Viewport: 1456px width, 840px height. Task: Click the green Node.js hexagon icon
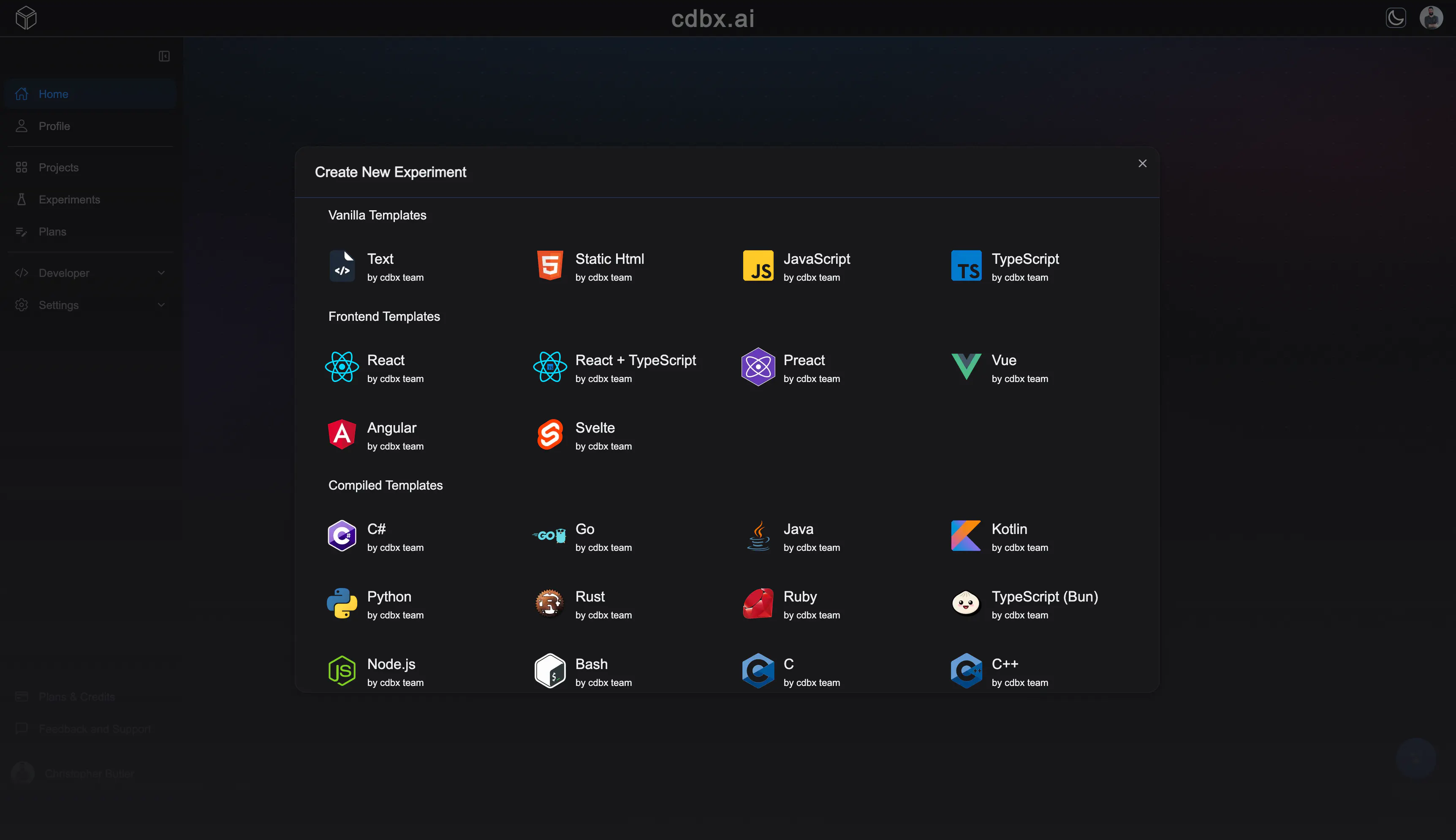(x=342, y=671)
